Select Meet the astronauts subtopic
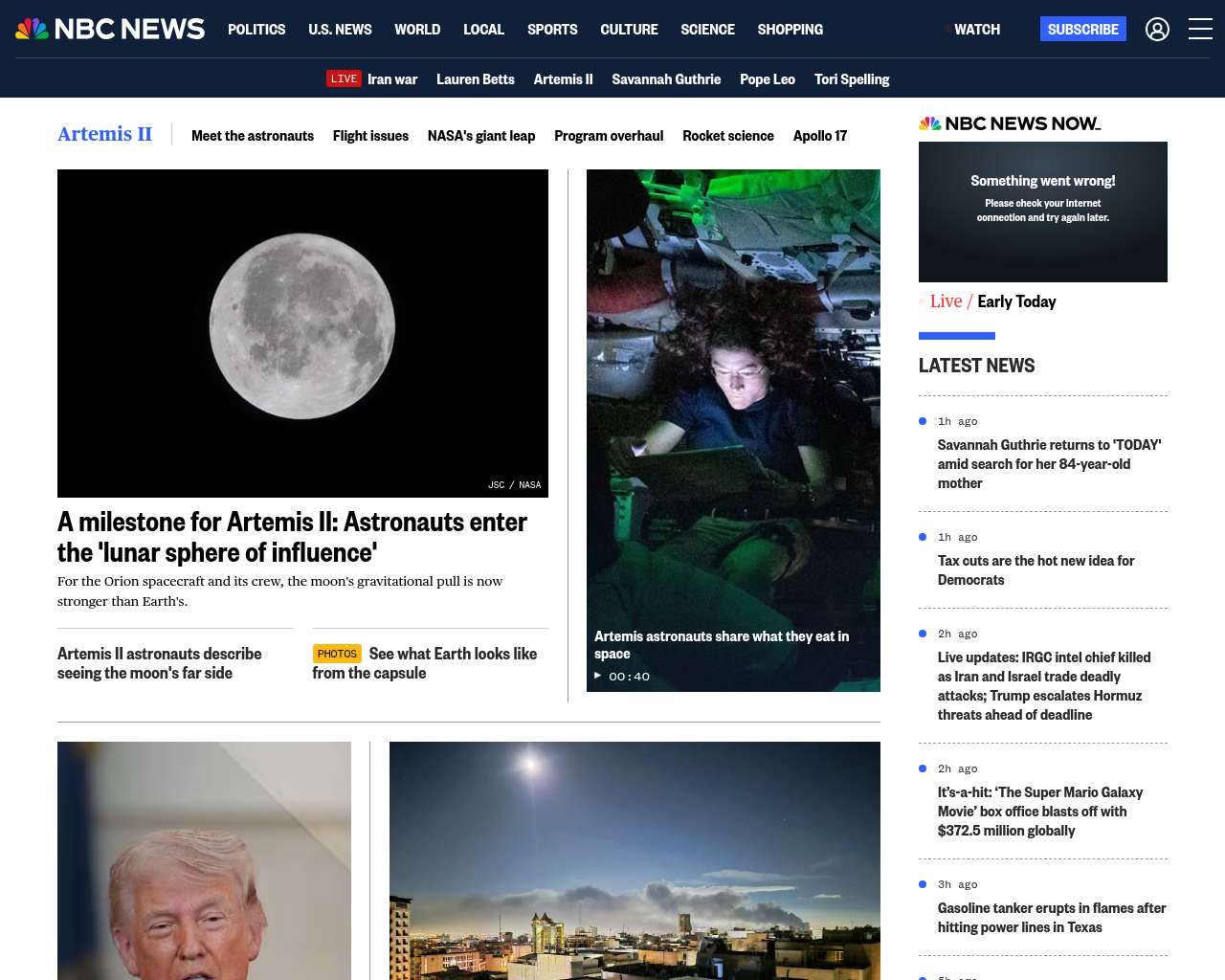1225x980 pixels. tap(253, 136)
